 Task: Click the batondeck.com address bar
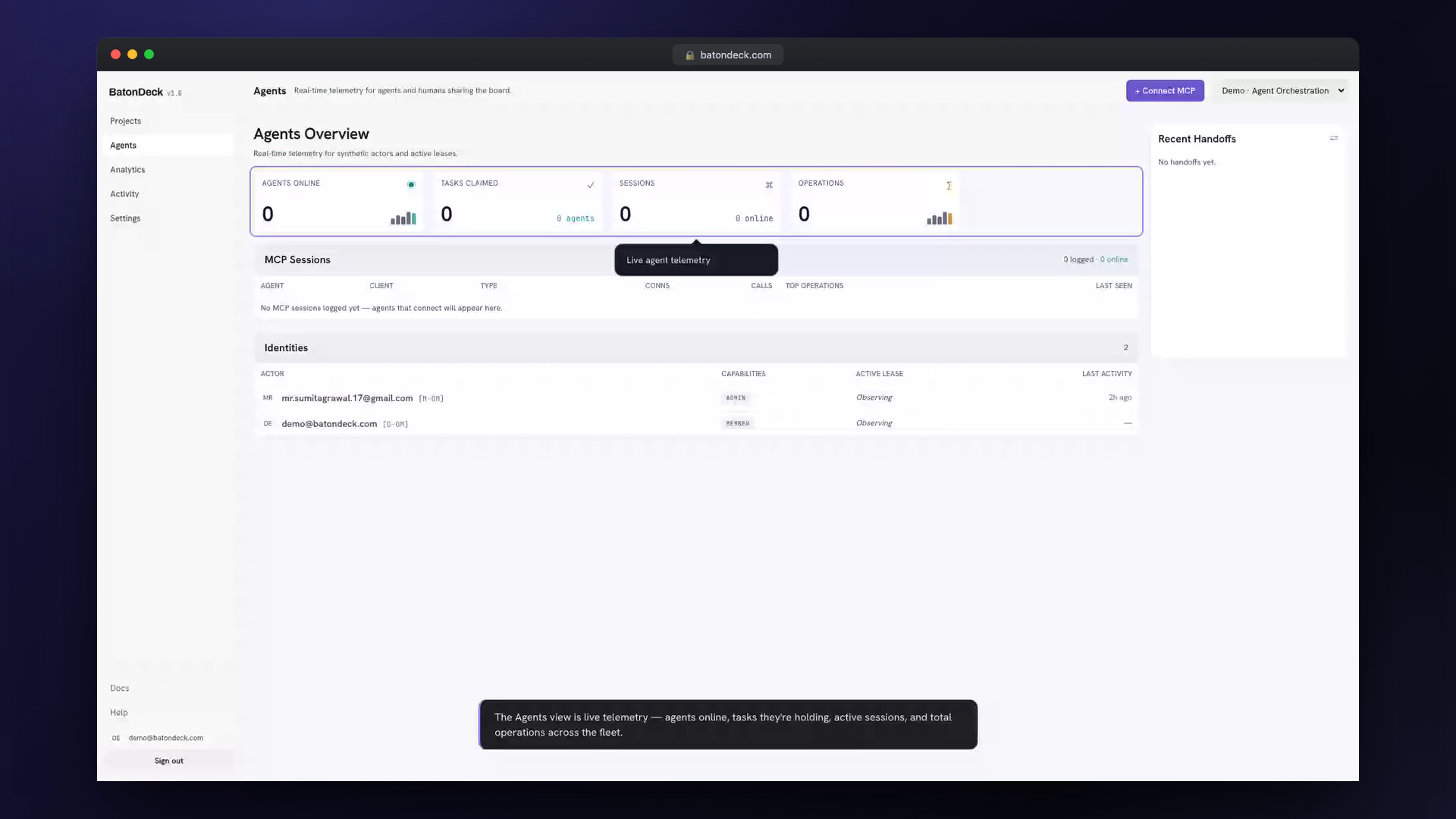click(728, 55)
